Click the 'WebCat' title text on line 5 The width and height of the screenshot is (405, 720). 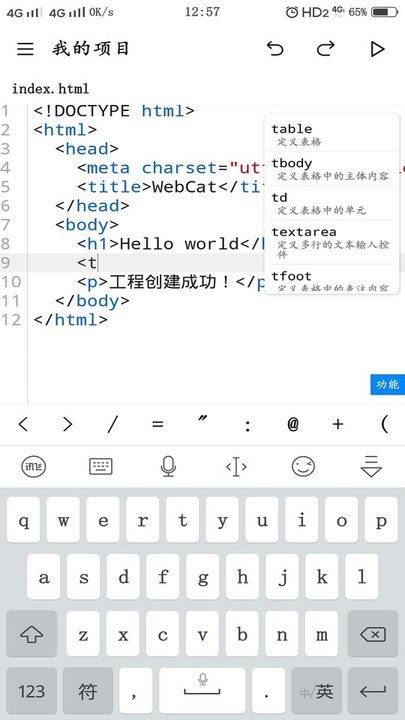click(185, 187)
